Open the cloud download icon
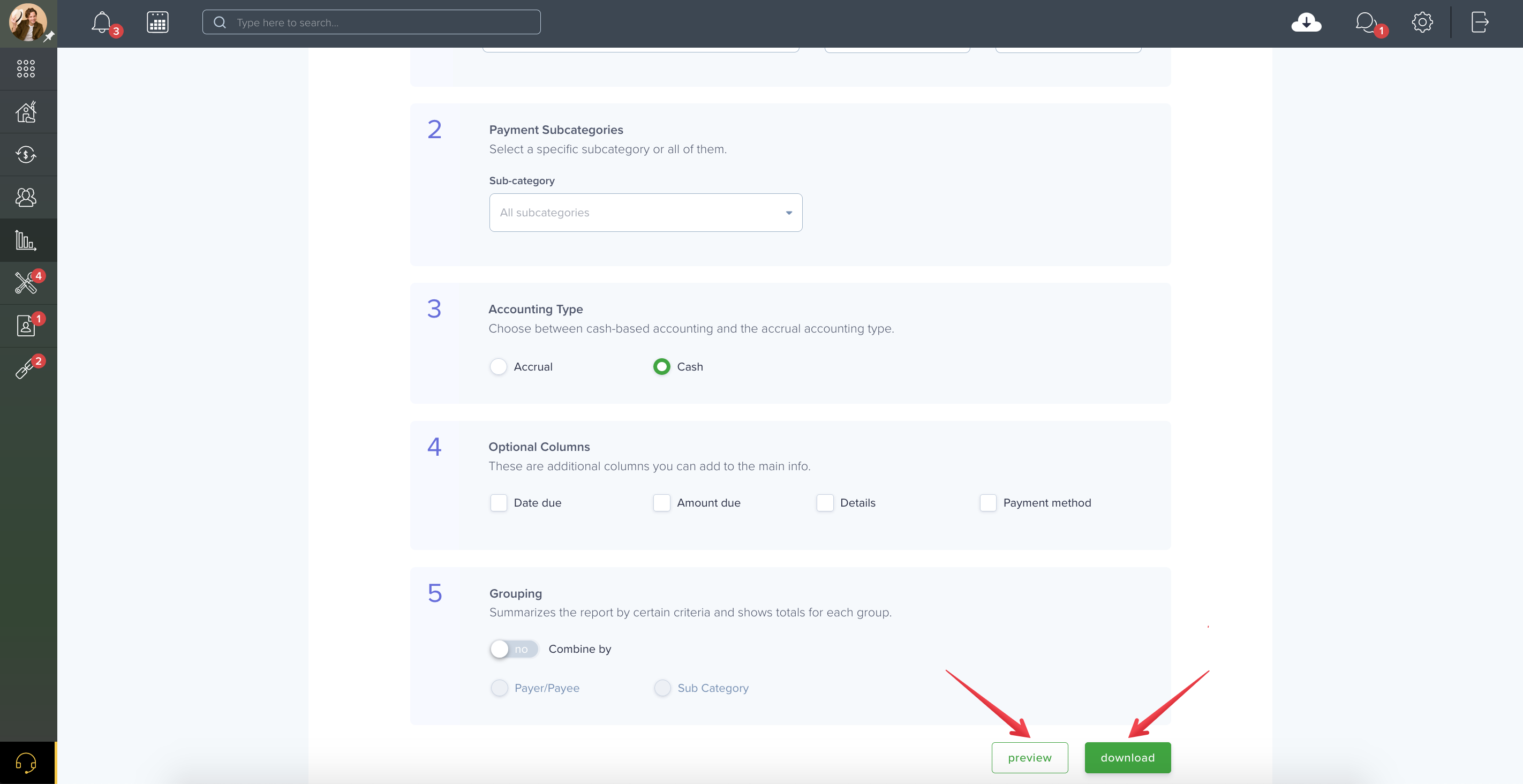The height and width of the screenshot is (784, 1523). tap(1306, 22)
